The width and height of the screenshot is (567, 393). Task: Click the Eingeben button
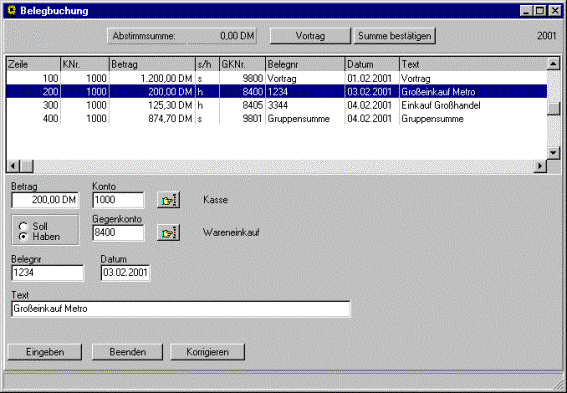[x=45, y=352]
